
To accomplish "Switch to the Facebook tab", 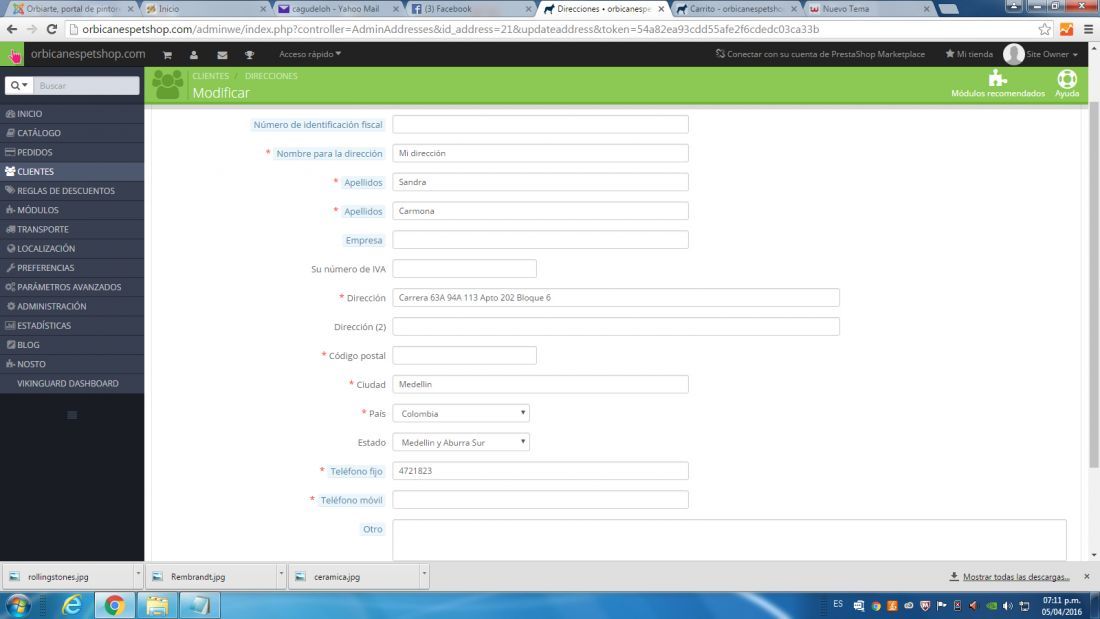I will tap(471, 9).
